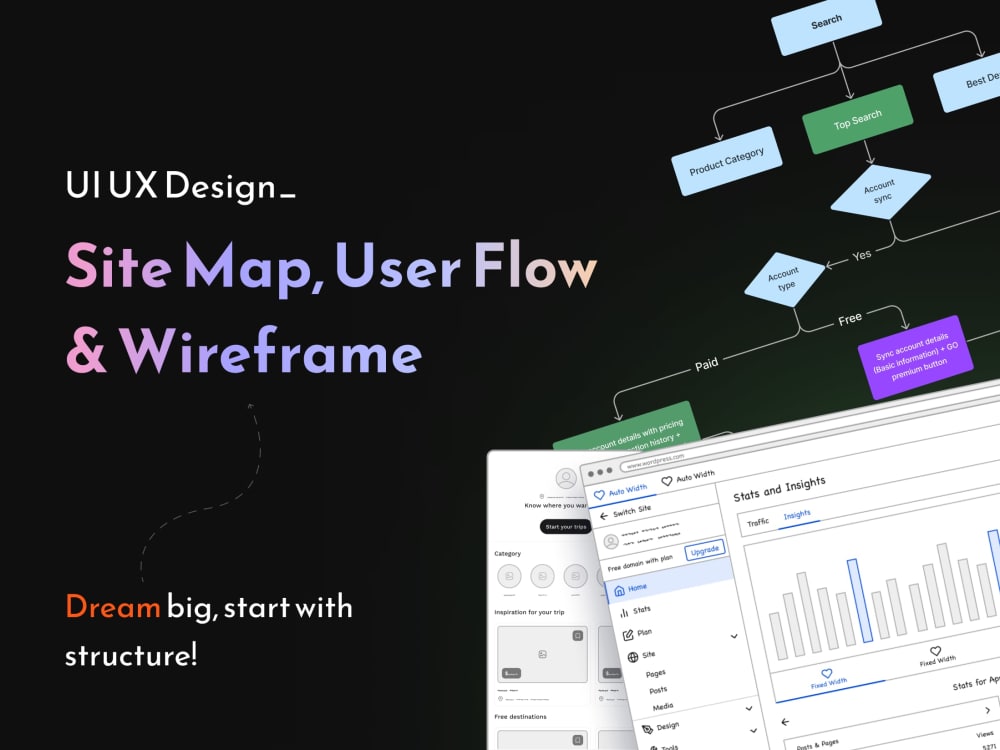Expand the Tools section chevron in sidebar
Viewport: 1000px width, 750px height.
tap(753, 731)
